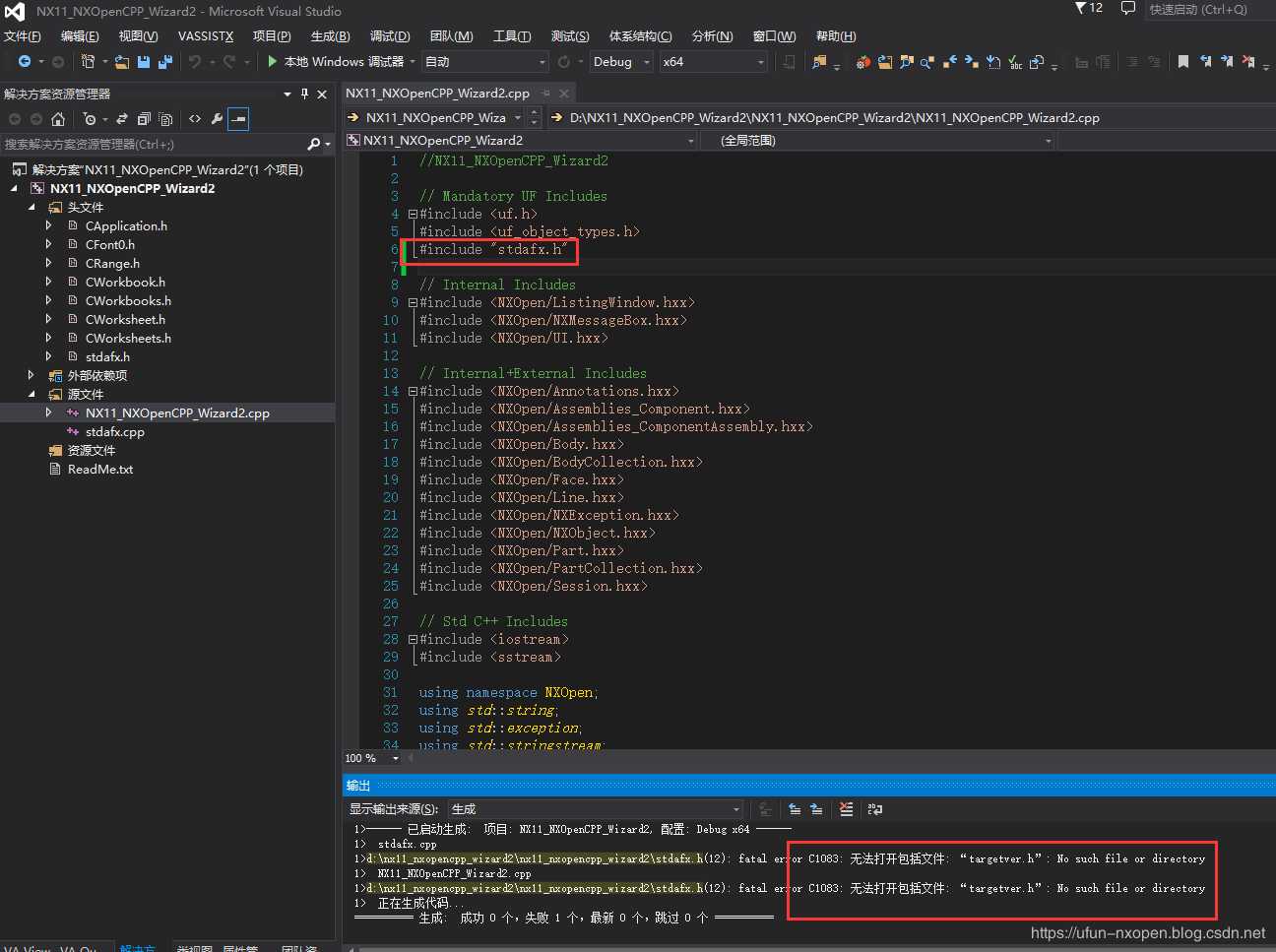Screen dimensions: 1276x952
Task: Close the NX11_NXOpenCPP_Wizard2.cpp editor tab
Action: click(x=564, y=94)
